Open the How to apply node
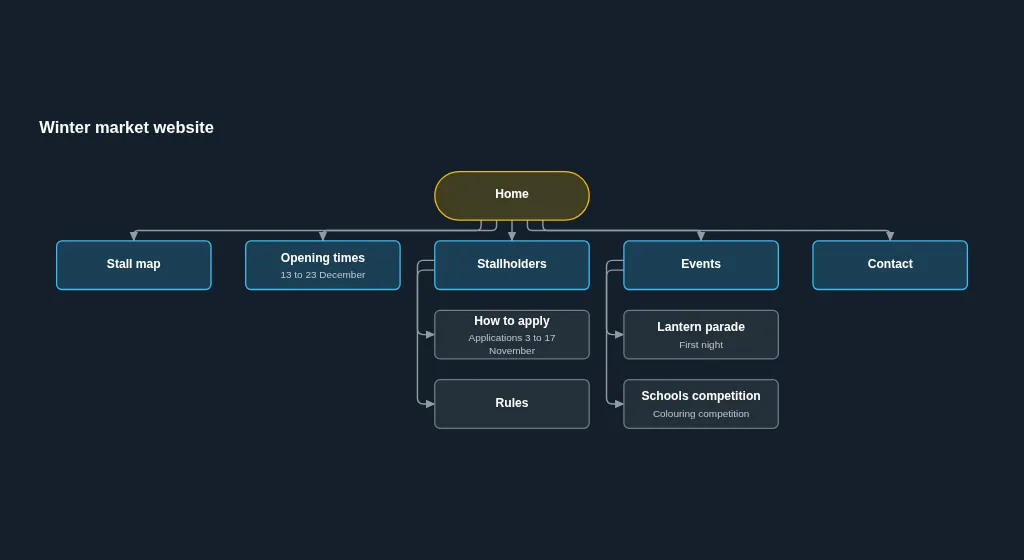 (512, 335)
